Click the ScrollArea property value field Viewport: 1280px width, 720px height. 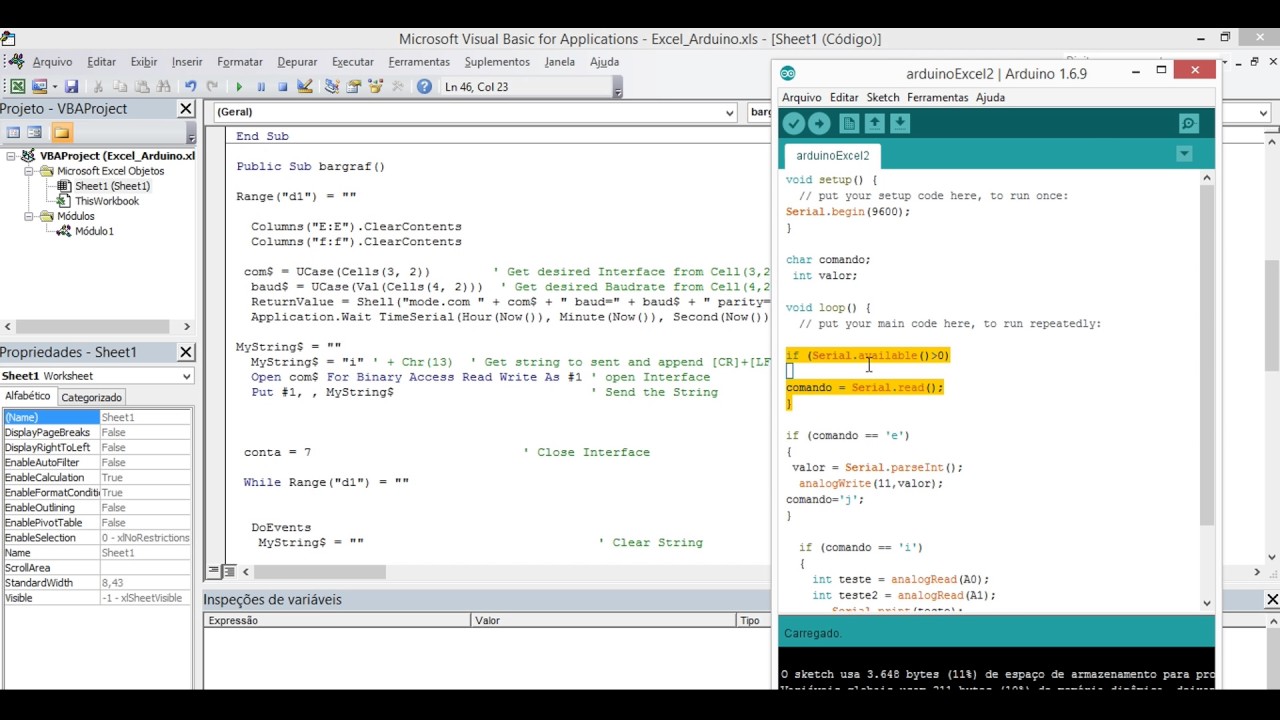(145, 568)
